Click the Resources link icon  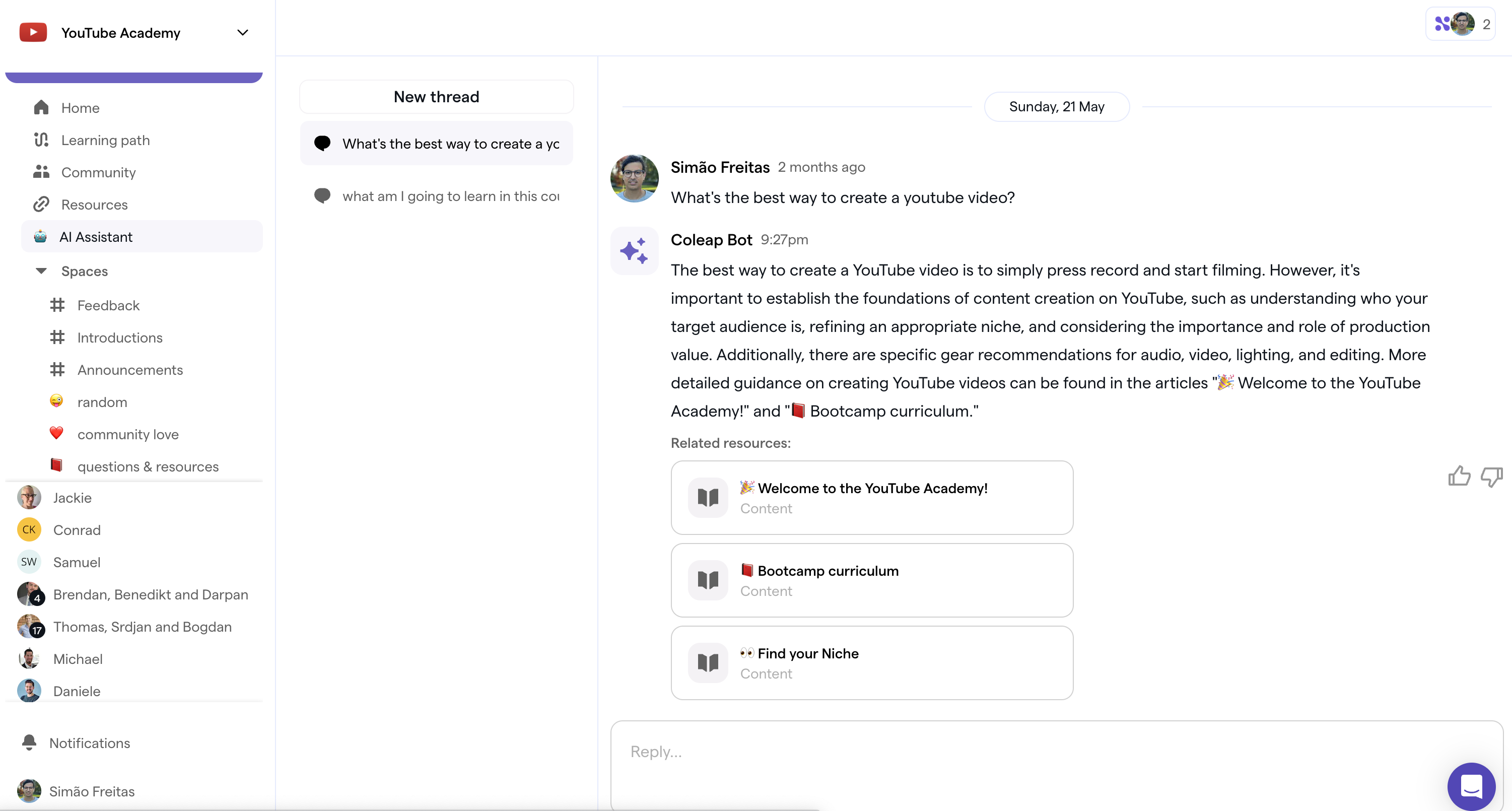pos(41,204)
